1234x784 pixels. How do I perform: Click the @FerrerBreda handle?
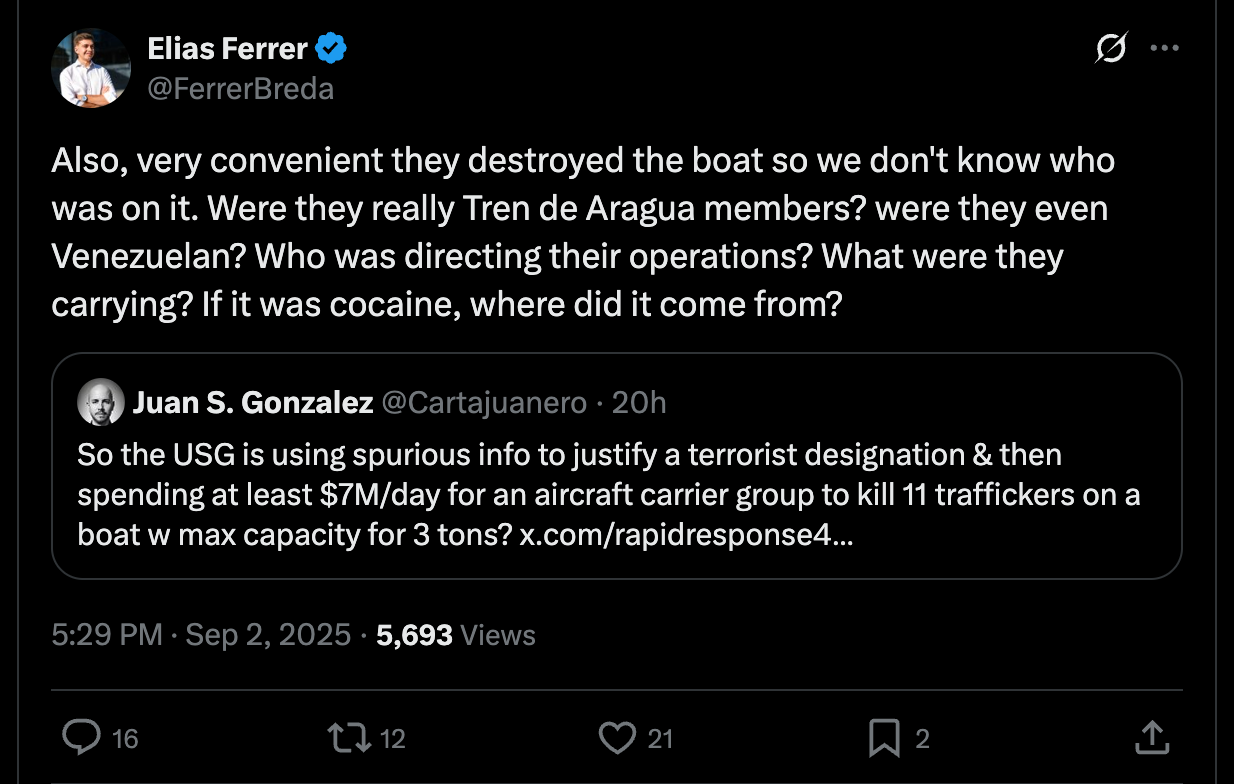point(240,89)
